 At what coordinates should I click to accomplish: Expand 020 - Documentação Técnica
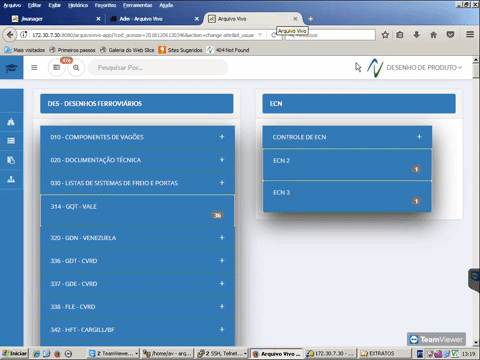pos(222,160)
